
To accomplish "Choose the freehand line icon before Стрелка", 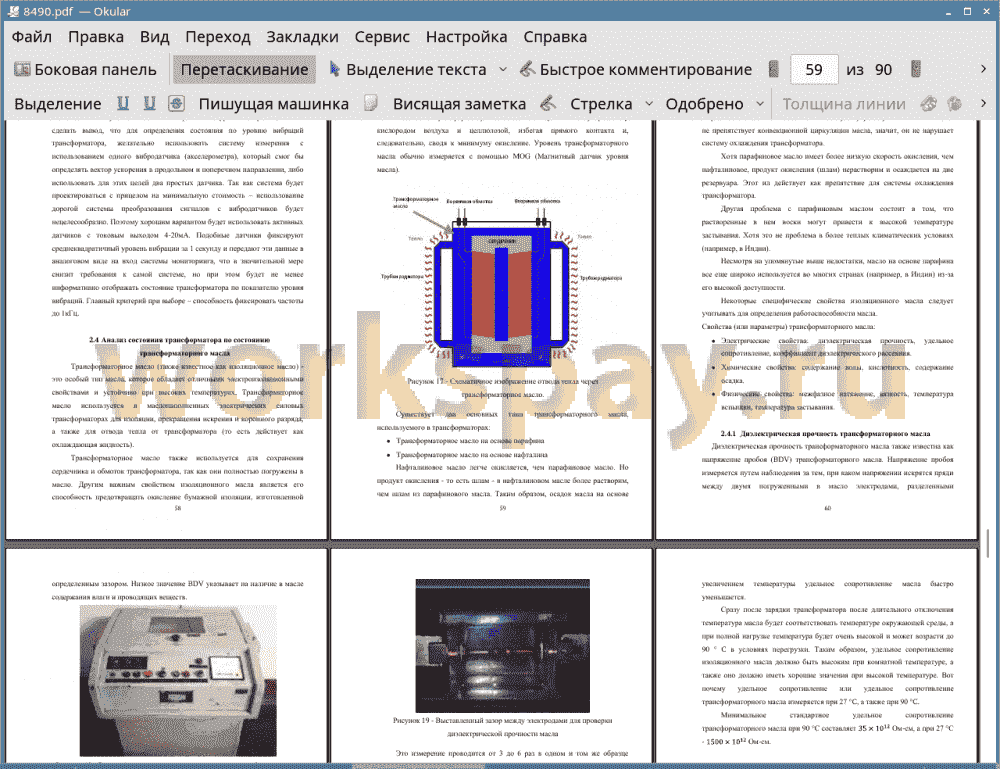I will coord(548,103).
